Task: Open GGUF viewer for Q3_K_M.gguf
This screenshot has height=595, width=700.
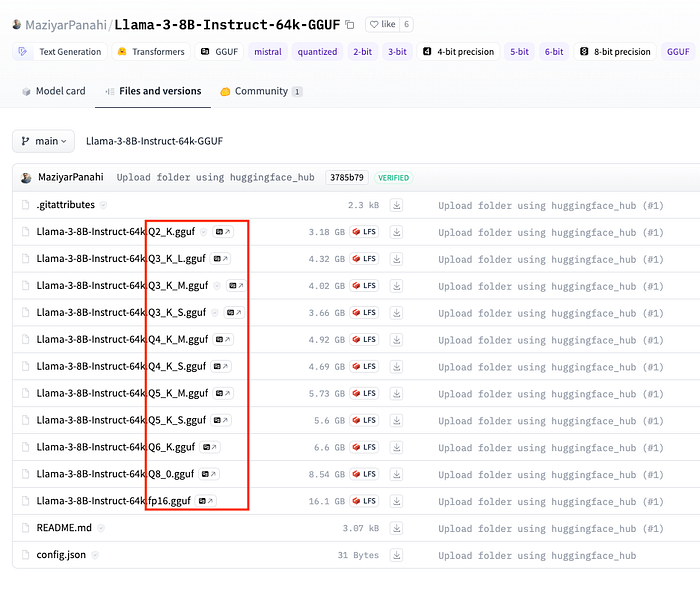Action: pyautogui.click(x=236, y=285)
